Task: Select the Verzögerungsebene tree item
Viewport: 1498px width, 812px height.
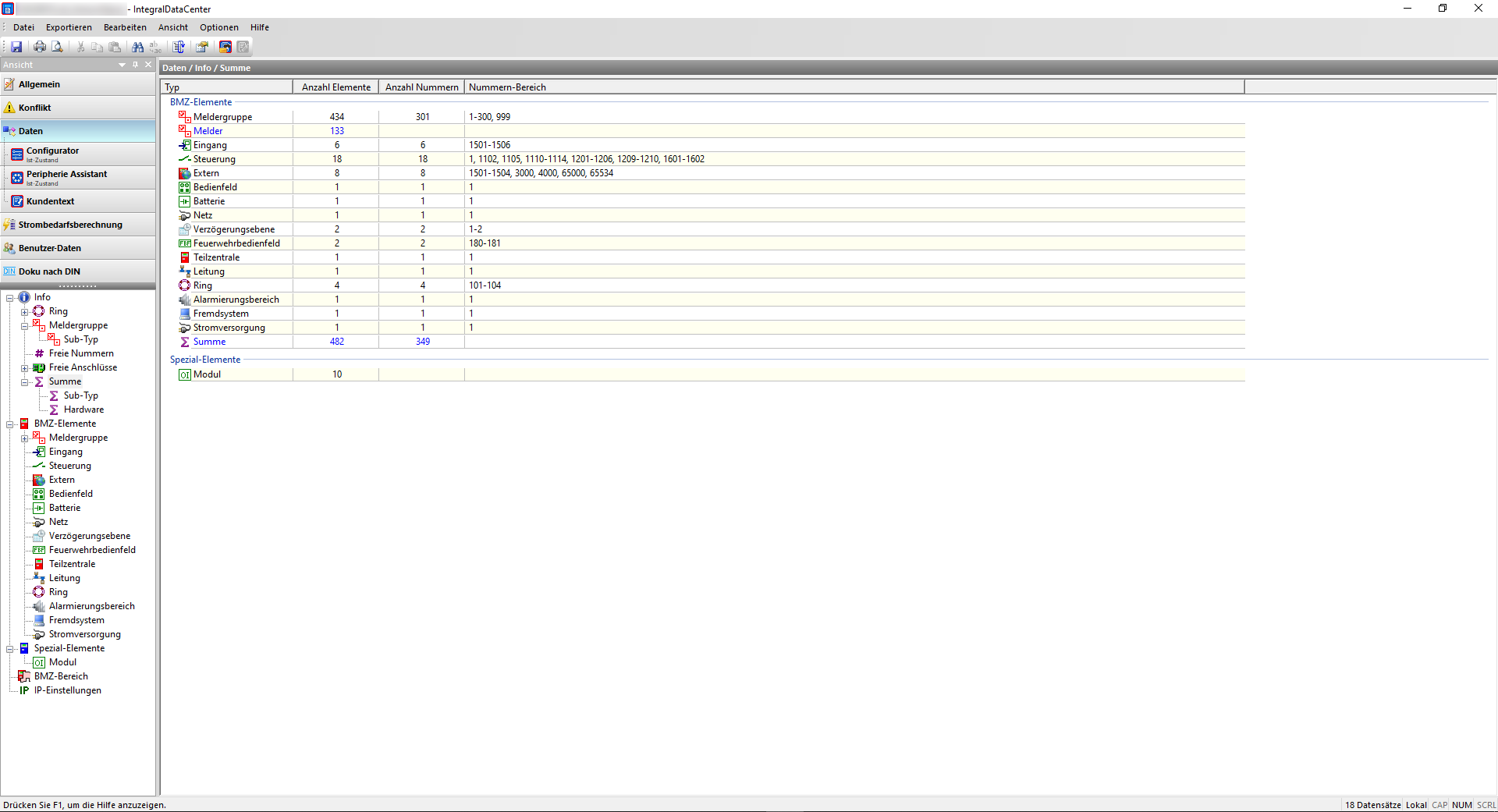Action: [x=90, y=536]
